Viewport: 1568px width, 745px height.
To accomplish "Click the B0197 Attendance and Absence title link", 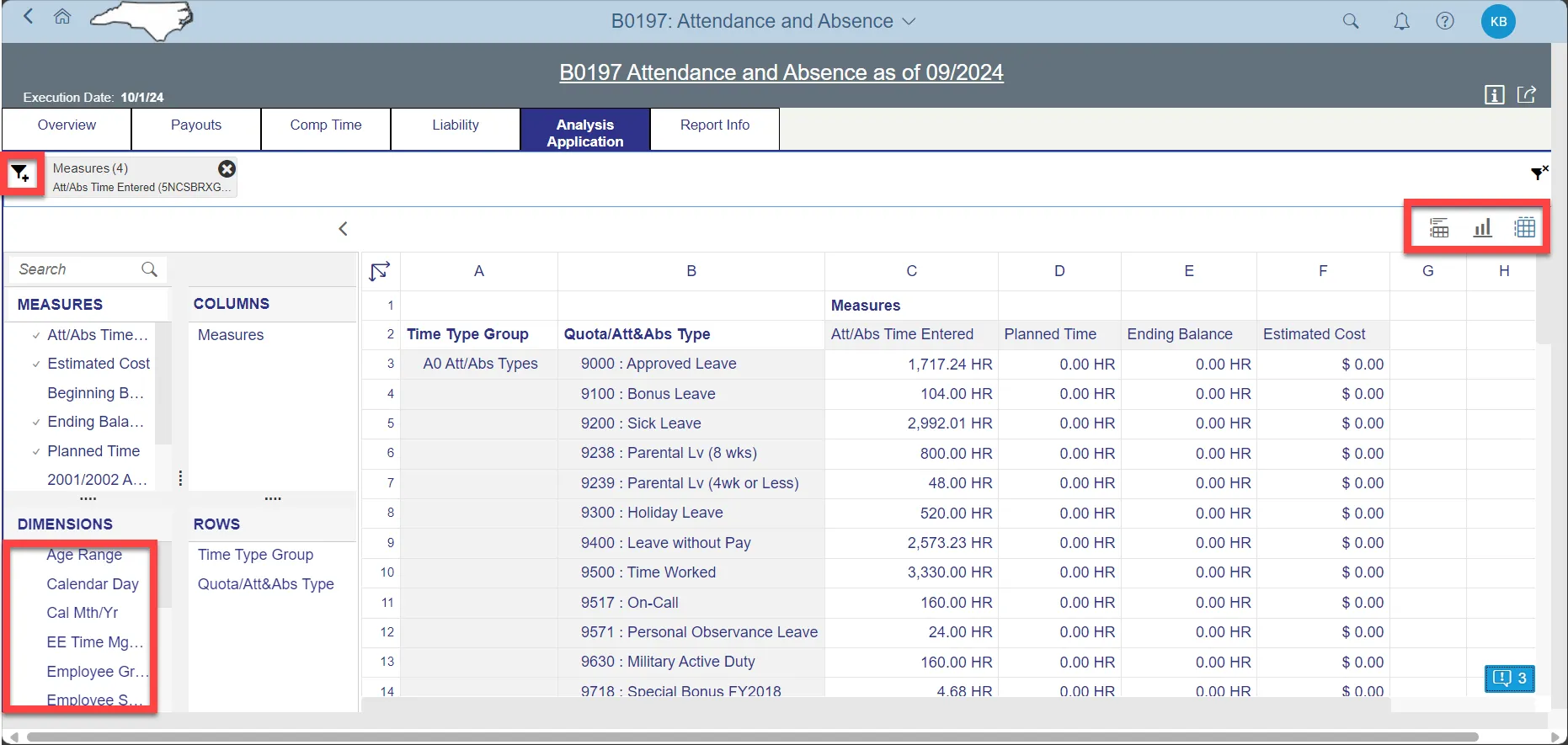I will point(781,73).
